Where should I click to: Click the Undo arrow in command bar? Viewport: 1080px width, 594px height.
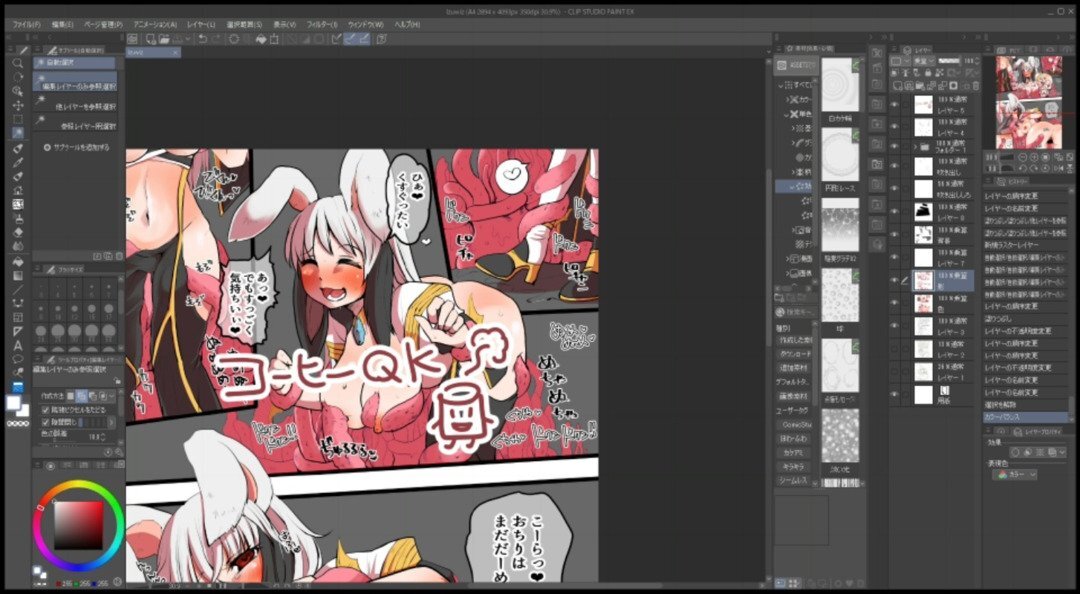click(x=202, y=39)
